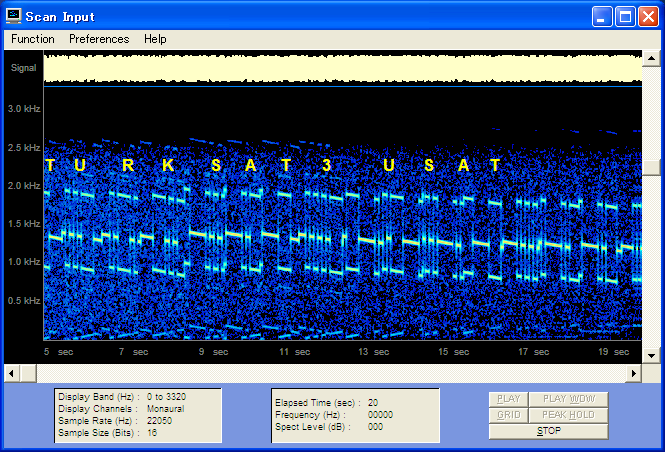Open the Help menu
Image resolution: width=665 pixels, height=452 pixels.
(x=155, y=39)
